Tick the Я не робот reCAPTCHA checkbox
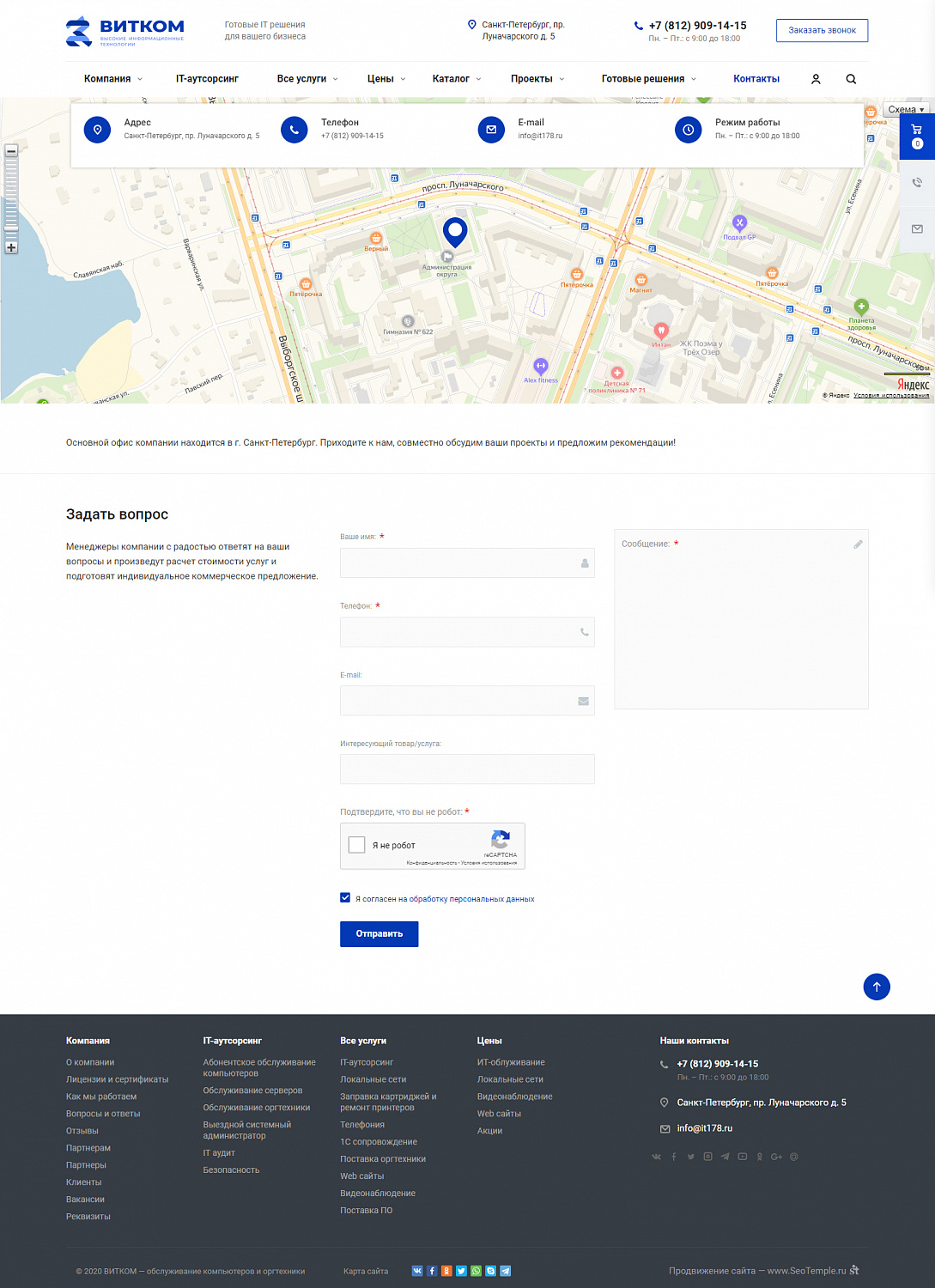Screen dimensions: 935x1288 pos(357,845)
